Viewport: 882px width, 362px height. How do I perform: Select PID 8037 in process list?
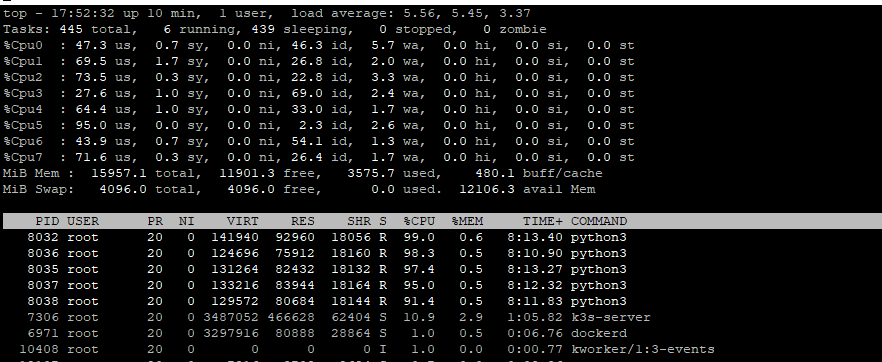(43, 285)
